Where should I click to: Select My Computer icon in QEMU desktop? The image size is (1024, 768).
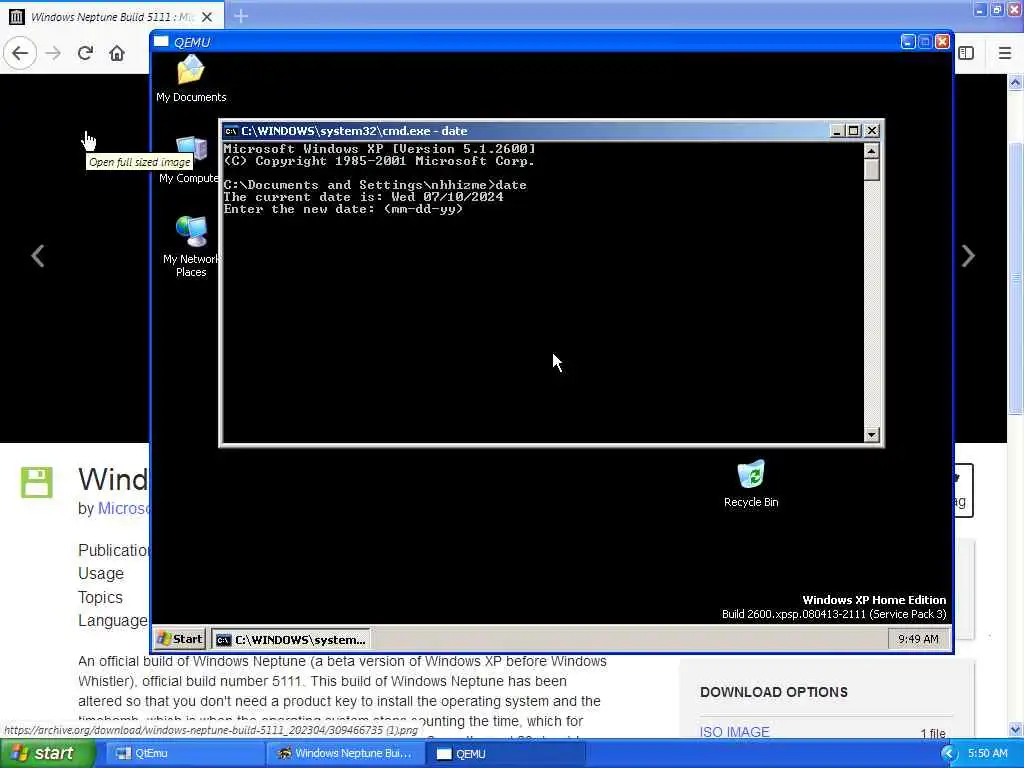[x=191, y=160]
